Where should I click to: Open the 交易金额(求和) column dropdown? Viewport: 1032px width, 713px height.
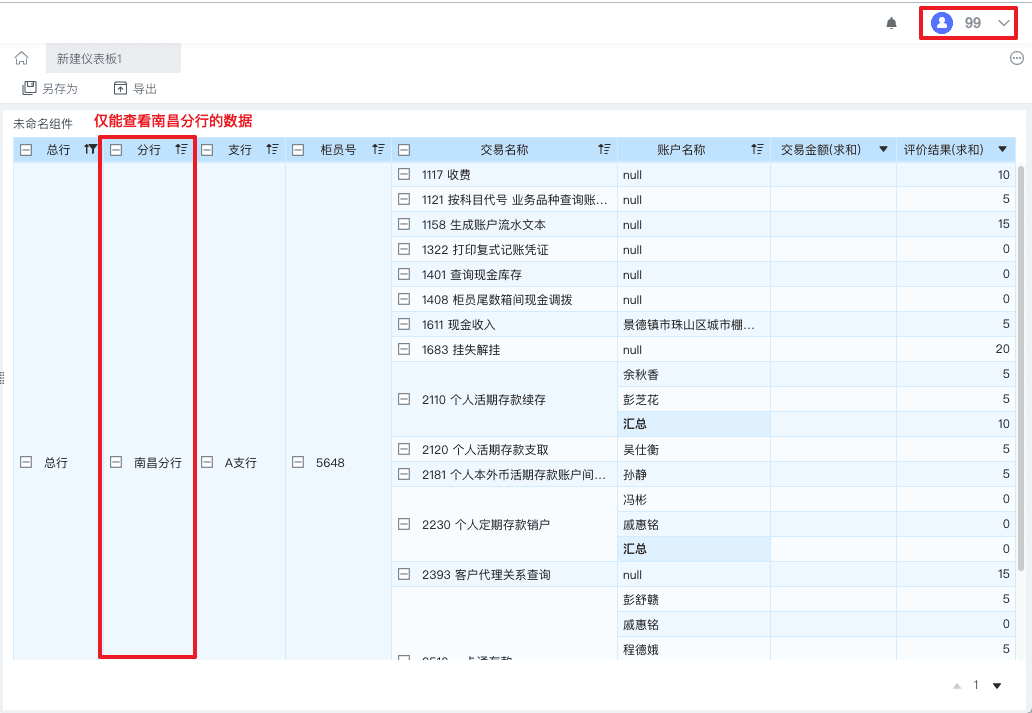(x=884, y=149)
